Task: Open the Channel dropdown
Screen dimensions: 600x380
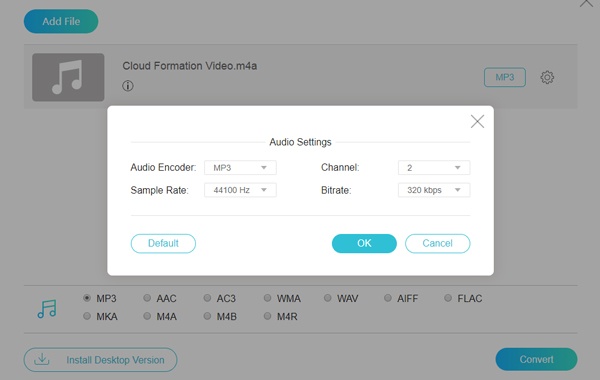Action: (434, 168)
